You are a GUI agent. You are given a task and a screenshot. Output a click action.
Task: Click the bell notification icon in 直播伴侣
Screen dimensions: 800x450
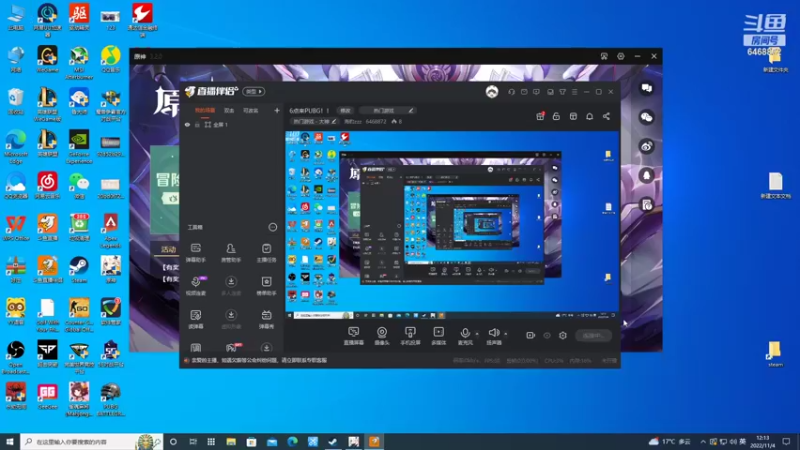tap(589, 116)
